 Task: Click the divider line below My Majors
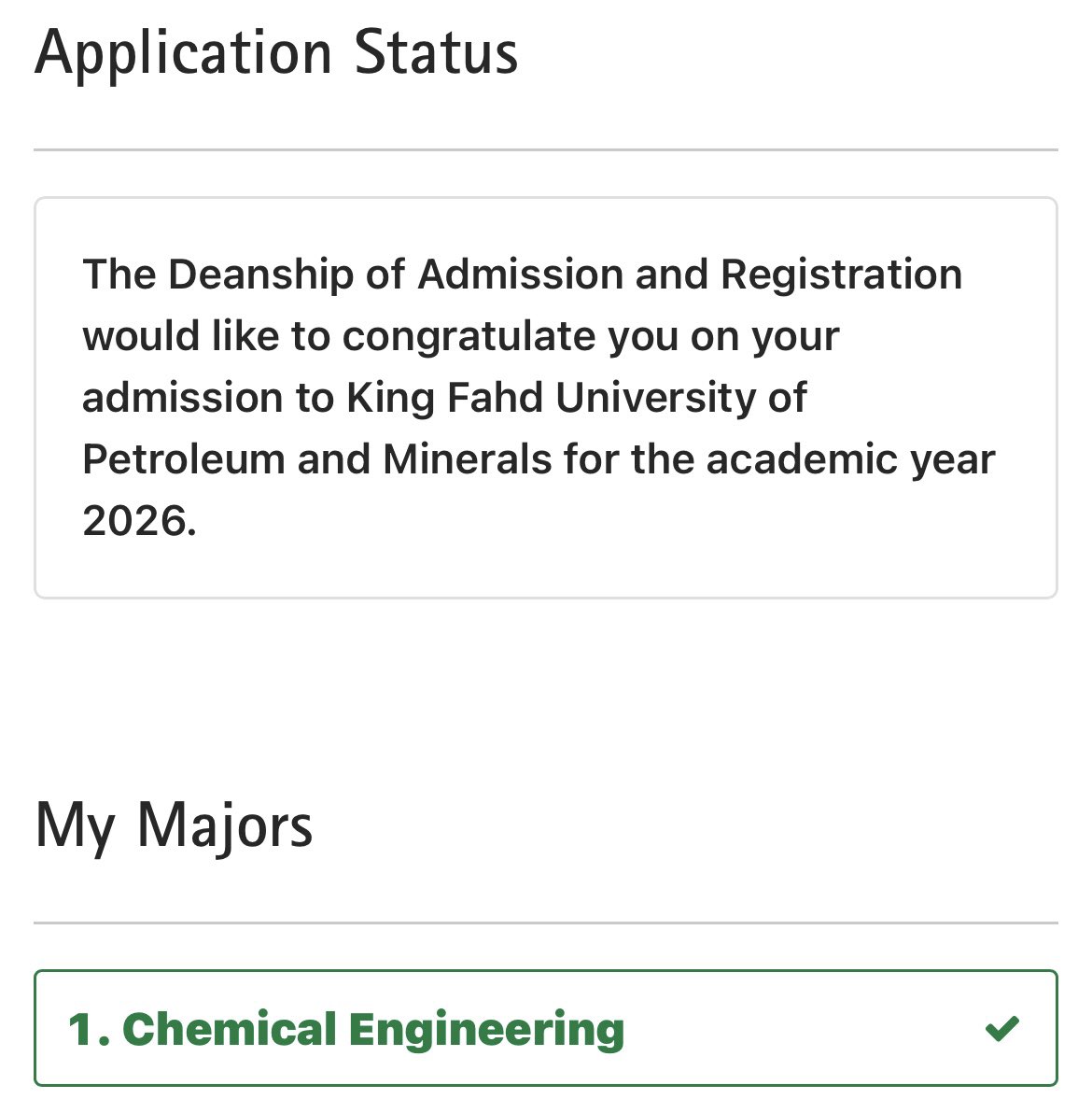[546, 923]
